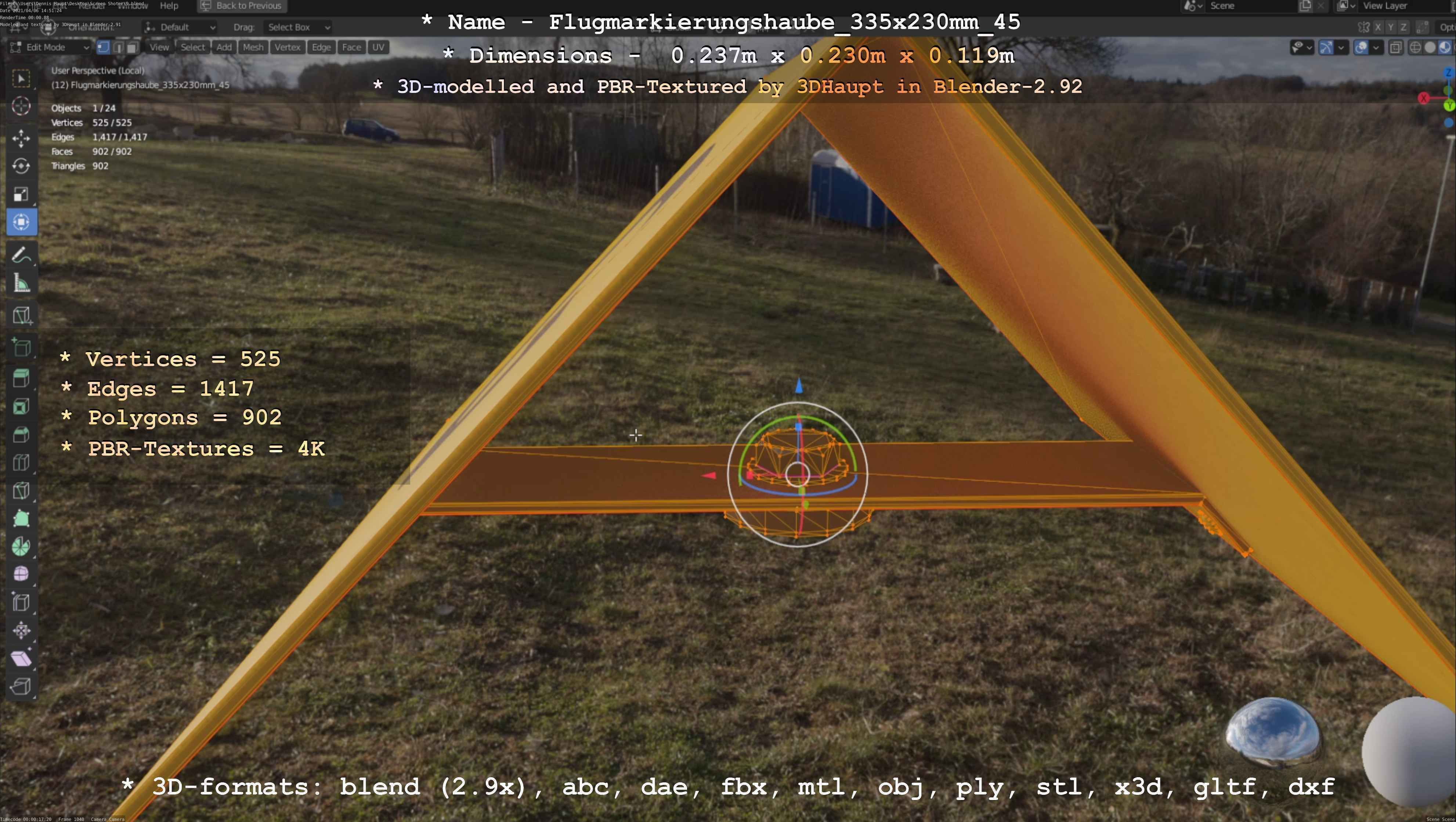Select the Rotate tool icon
This screenshot has height=822, width=1456.
(21, 166)
